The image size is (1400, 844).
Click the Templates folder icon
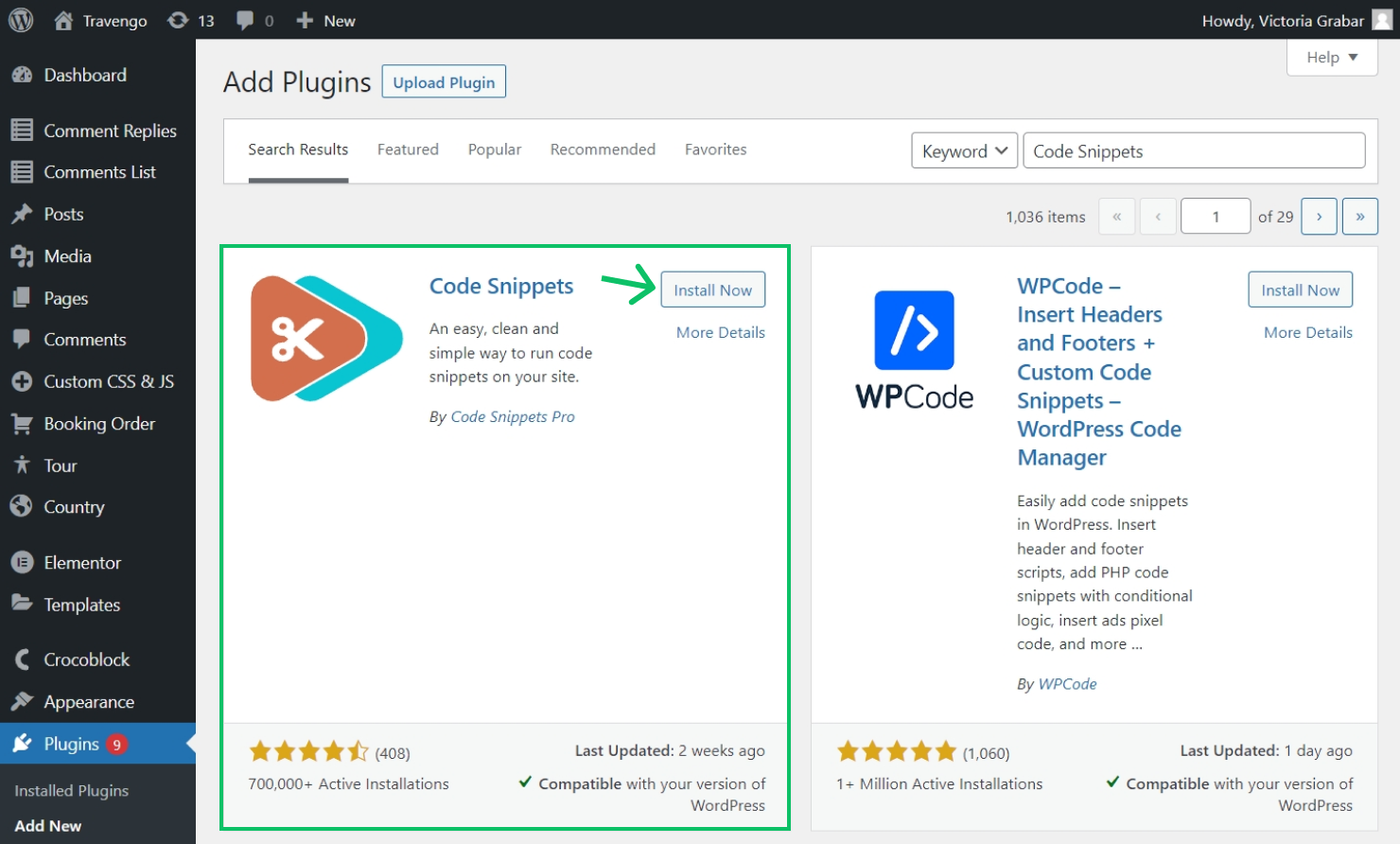coord(22,604)
